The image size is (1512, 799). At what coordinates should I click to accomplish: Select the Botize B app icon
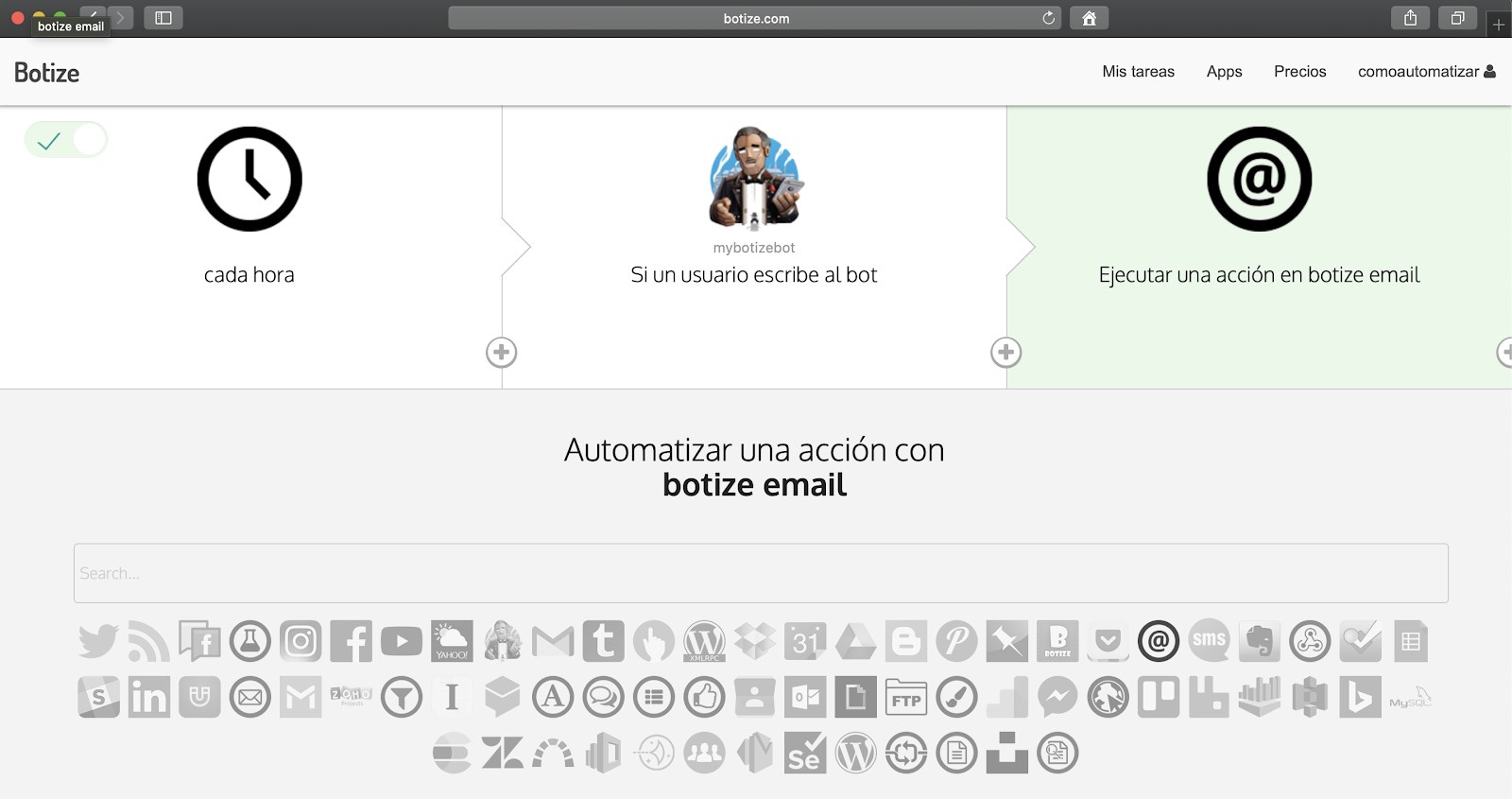tap(1057, 641)
